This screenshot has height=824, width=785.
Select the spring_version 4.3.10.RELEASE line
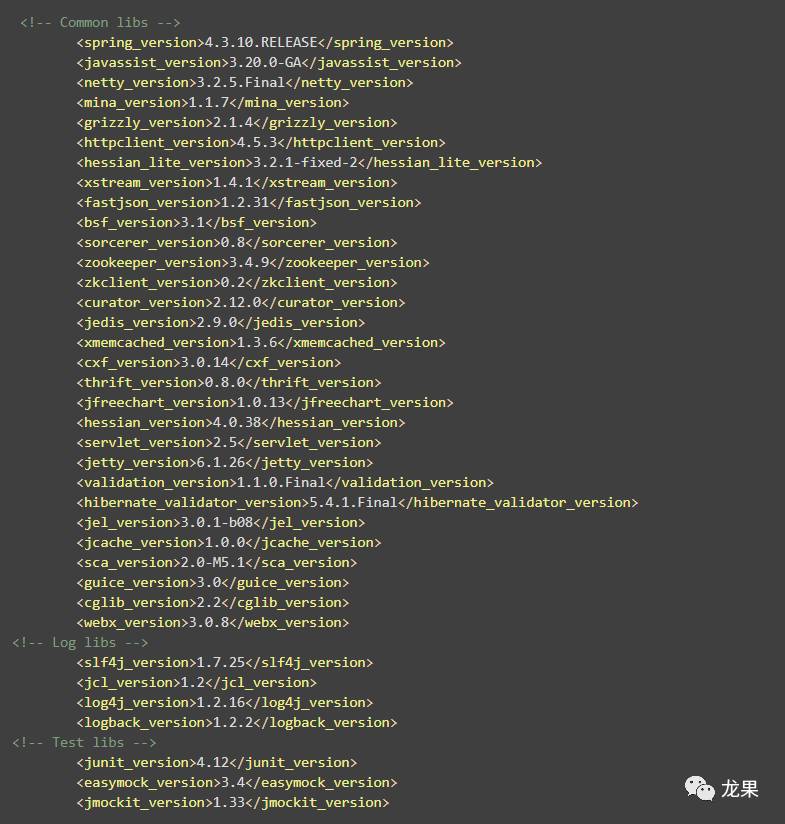click(264, 42)
